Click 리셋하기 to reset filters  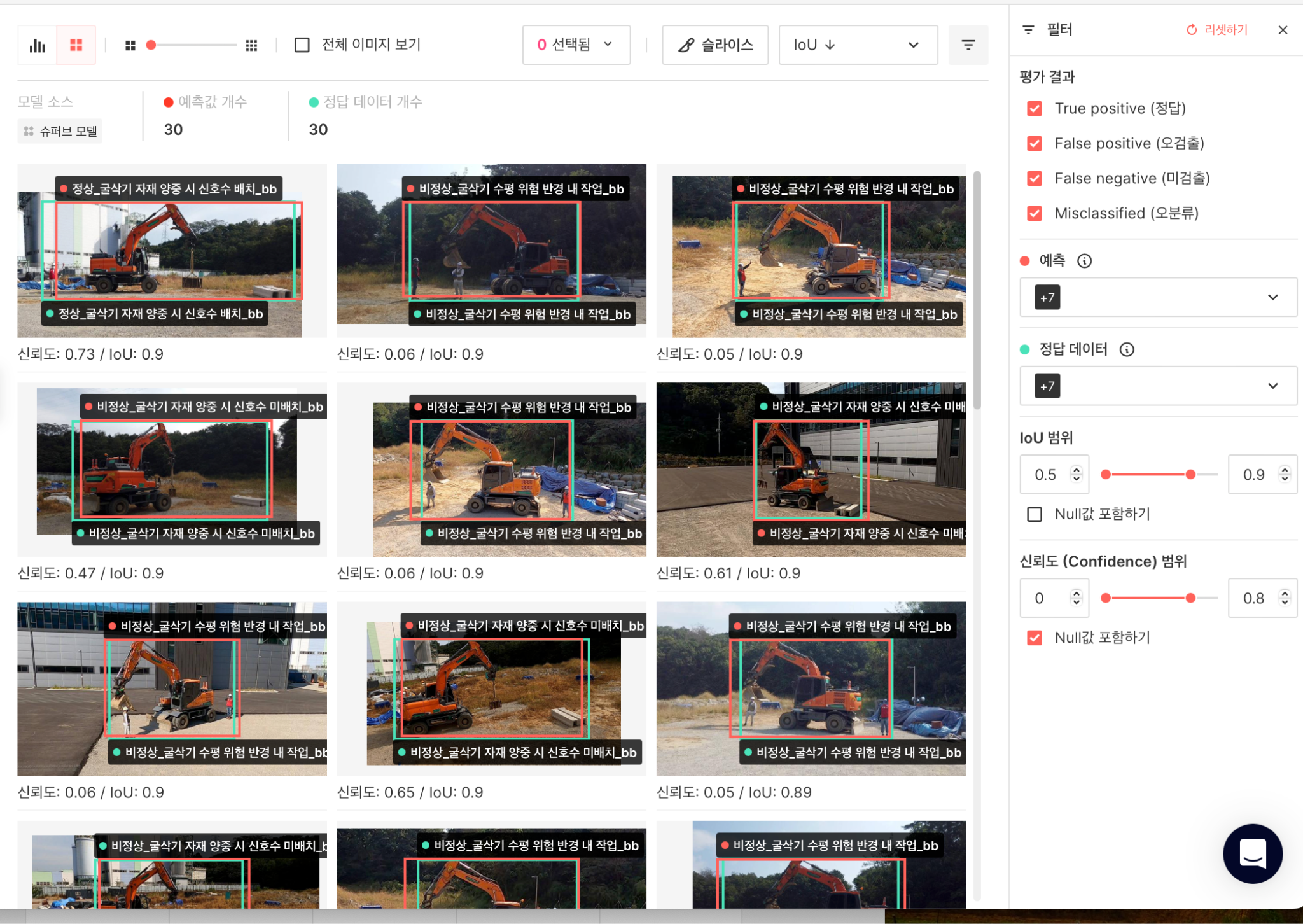click(1217, 30)
